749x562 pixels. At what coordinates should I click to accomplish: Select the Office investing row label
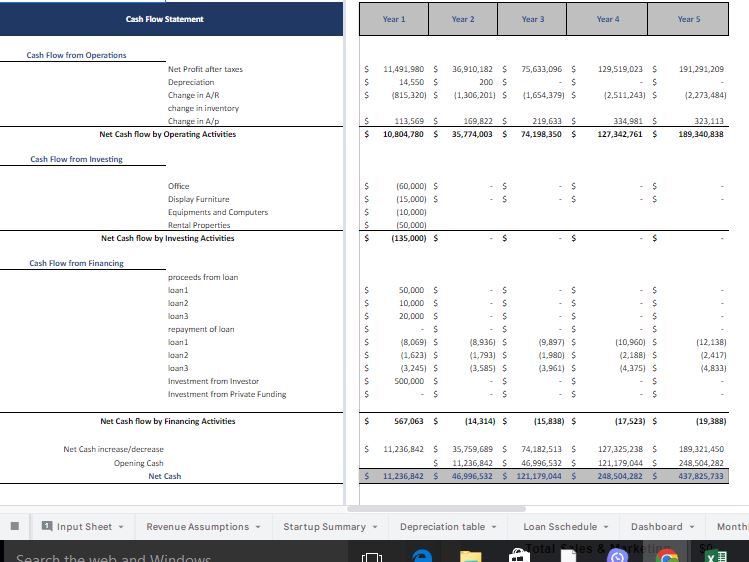point(179,186)
